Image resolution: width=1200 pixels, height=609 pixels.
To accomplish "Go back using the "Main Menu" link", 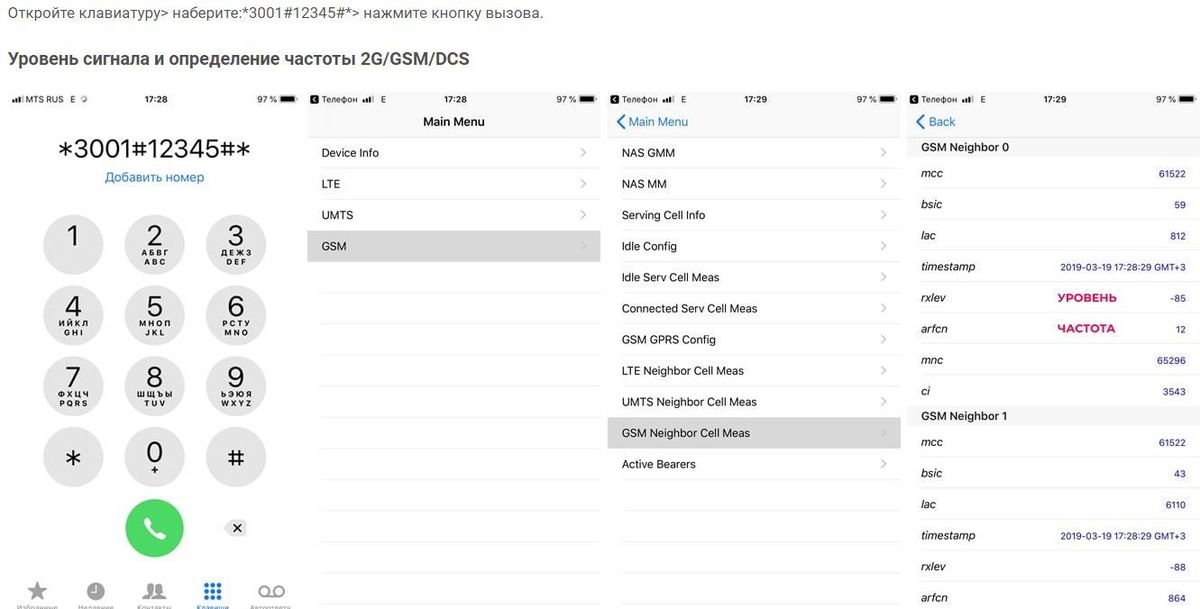I will point(652,122).
